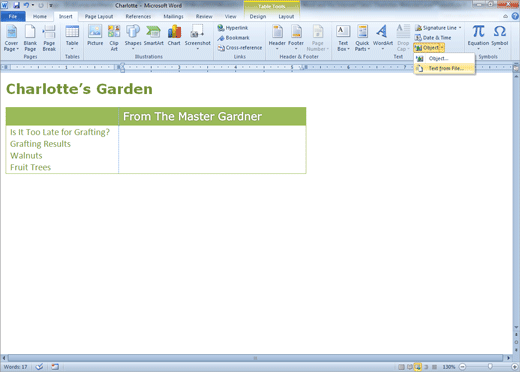This screenshot has width=520, height=372.
Task: Click the Grafting Results line
Action: click(40, 144)
